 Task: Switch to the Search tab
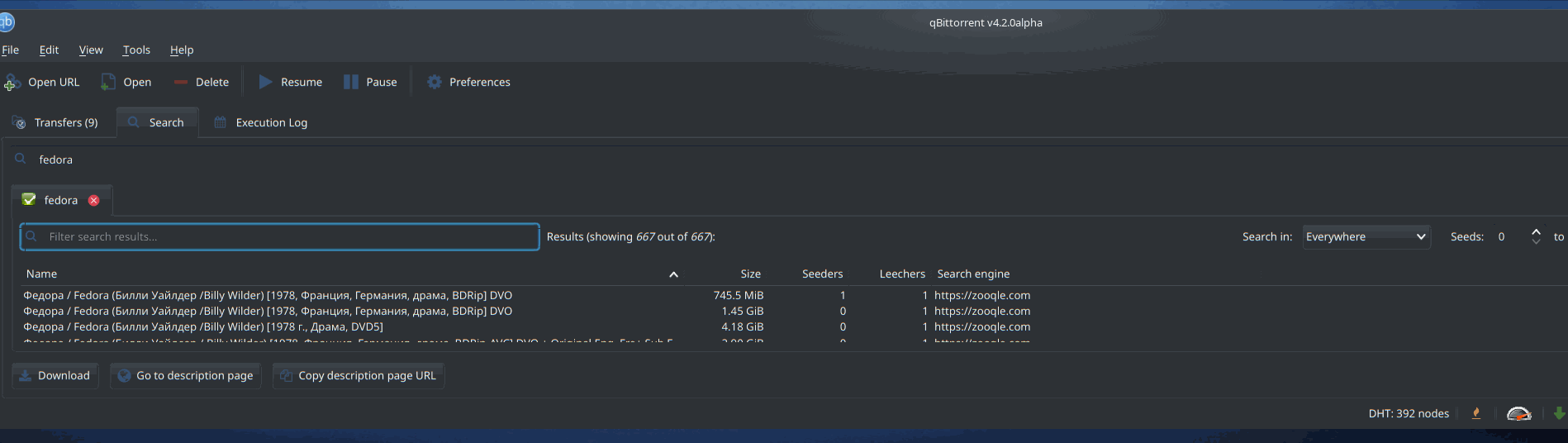(x=157, y=122)
